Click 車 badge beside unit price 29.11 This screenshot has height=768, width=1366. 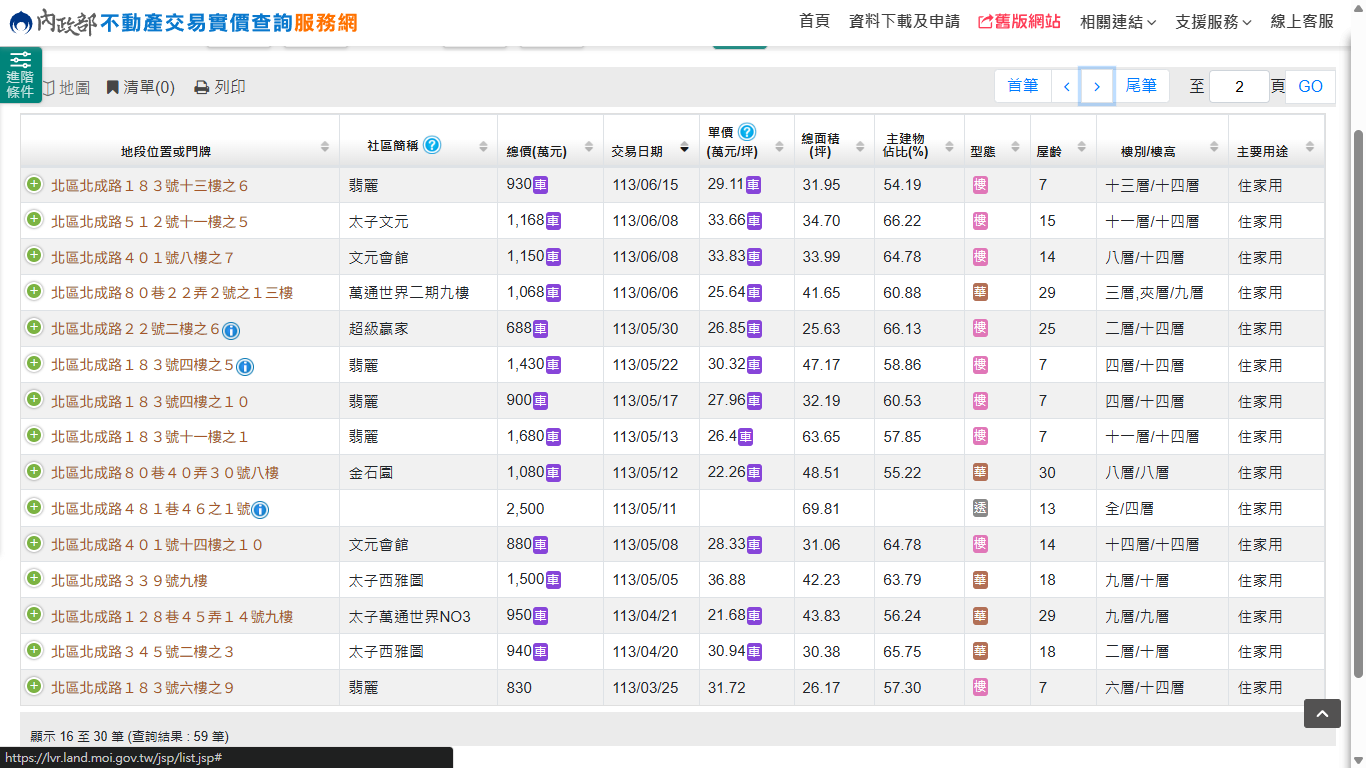(754, 185)
